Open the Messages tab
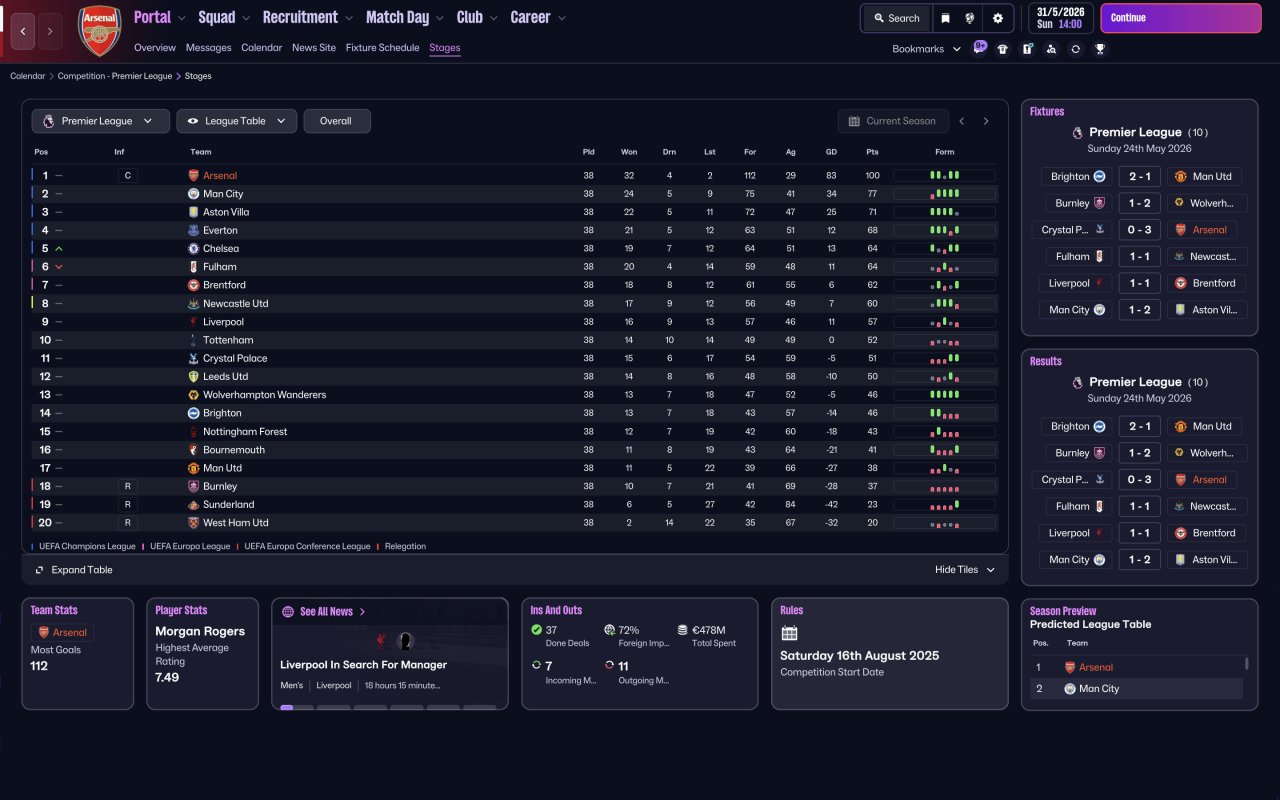This screenshot has width=1280, height=800. coord(209,48)
